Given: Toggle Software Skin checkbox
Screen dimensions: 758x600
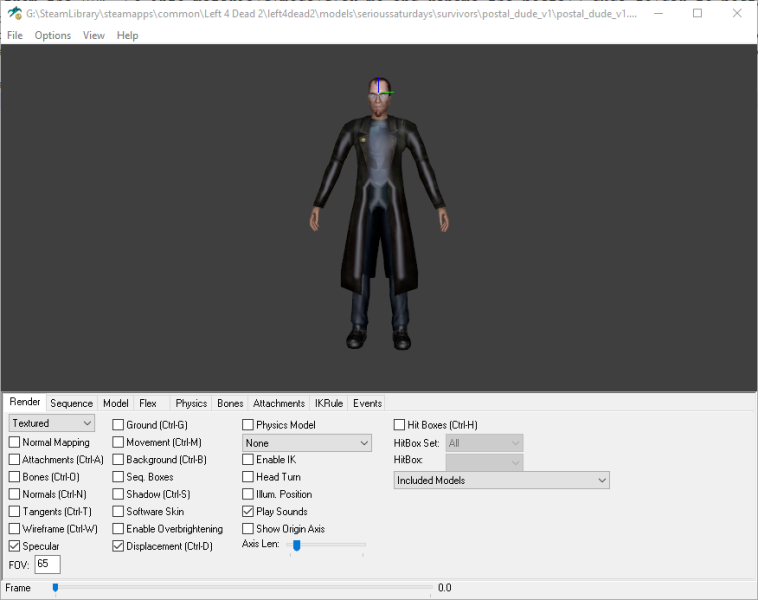Looking at the screenshot, I should (x=118, y=512).
